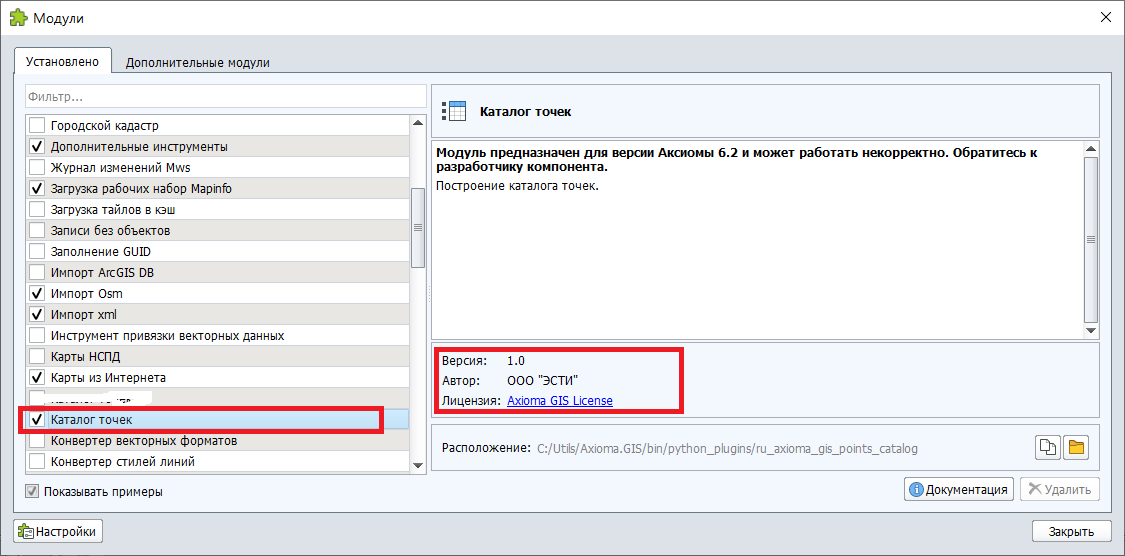Disable the Карты из Интернета checkbox

click(x=37, y=378)
